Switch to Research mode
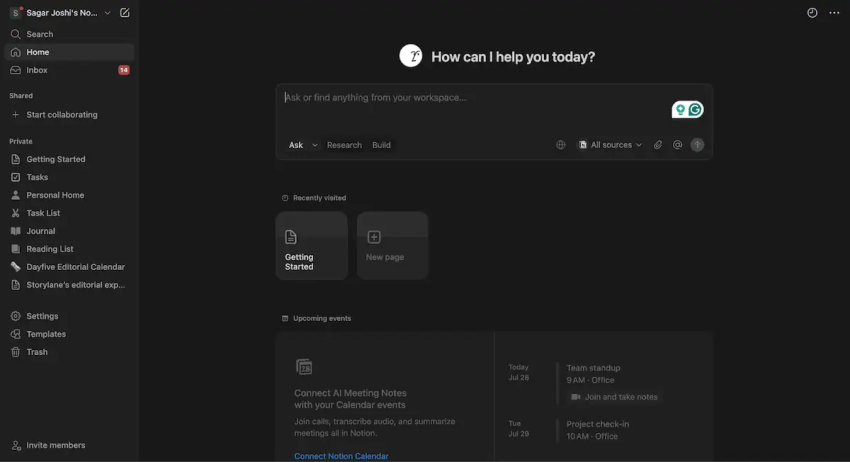The width and height of the screenshot is (850, 462). pos(344,145)
